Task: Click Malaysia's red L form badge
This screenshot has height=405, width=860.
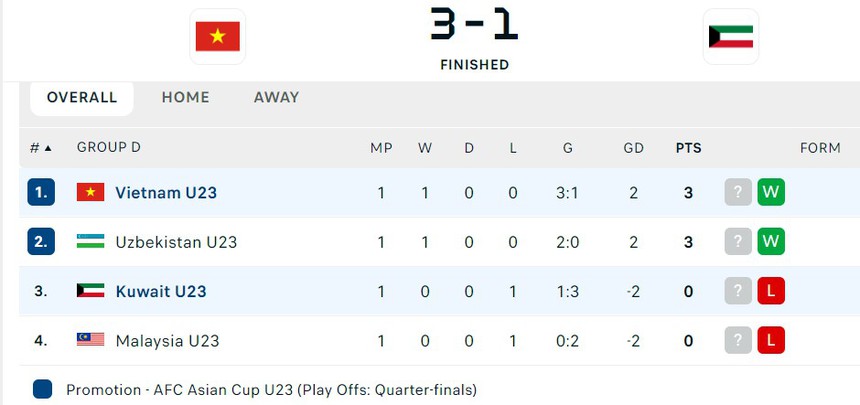Action: 771,340
